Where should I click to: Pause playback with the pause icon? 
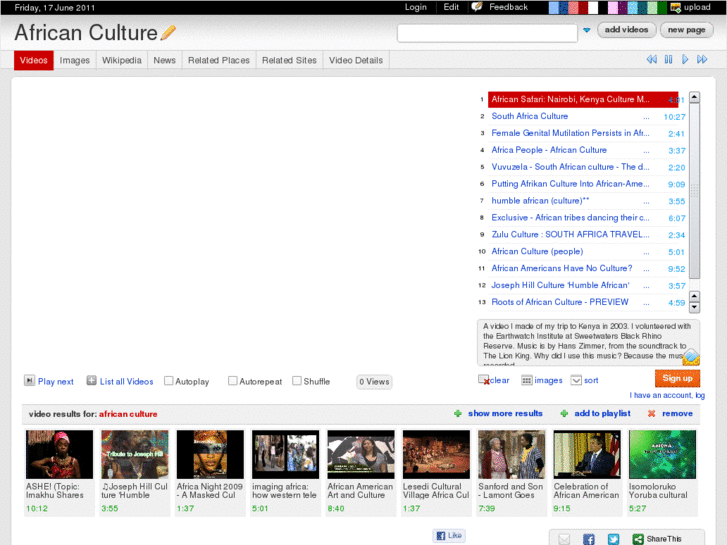tap(668, 60)
